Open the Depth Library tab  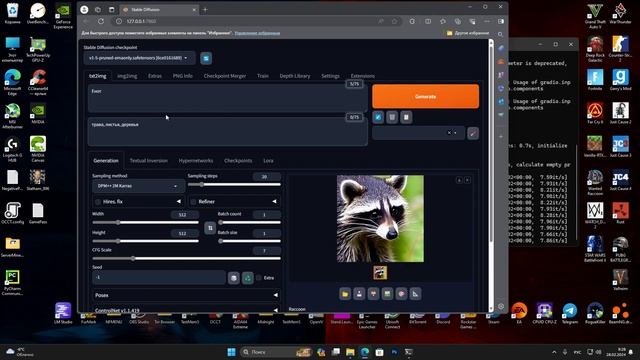[295, 76]
